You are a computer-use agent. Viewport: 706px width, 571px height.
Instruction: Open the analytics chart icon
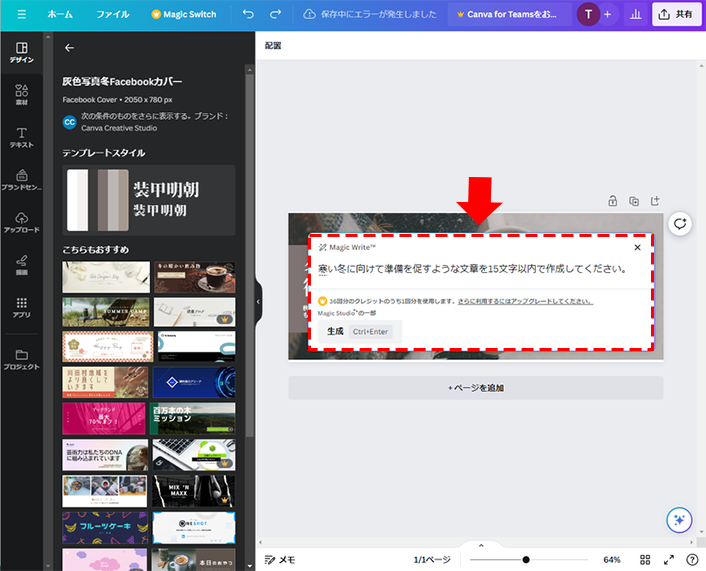635,14
